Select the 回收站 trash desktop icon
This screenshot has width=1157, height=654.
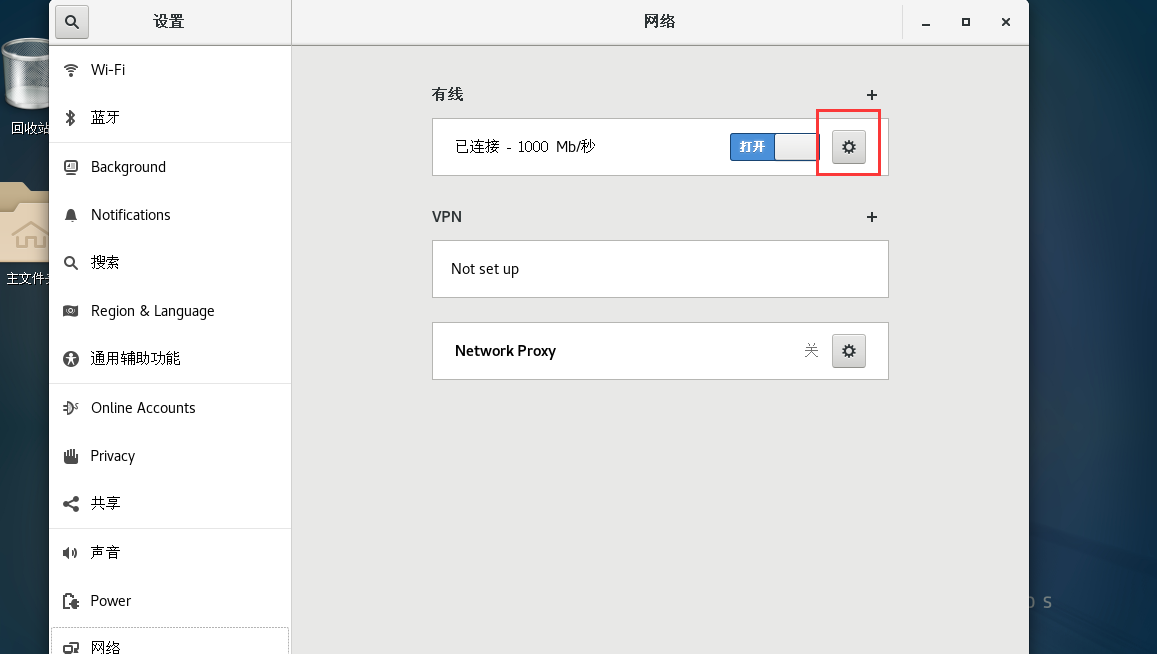click(27, 87)
